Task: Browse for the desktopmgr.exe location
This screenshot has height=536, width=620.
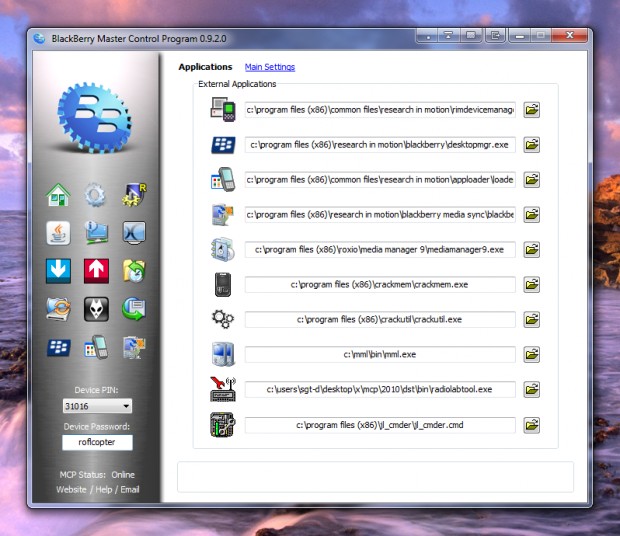Action: [532, 145]
